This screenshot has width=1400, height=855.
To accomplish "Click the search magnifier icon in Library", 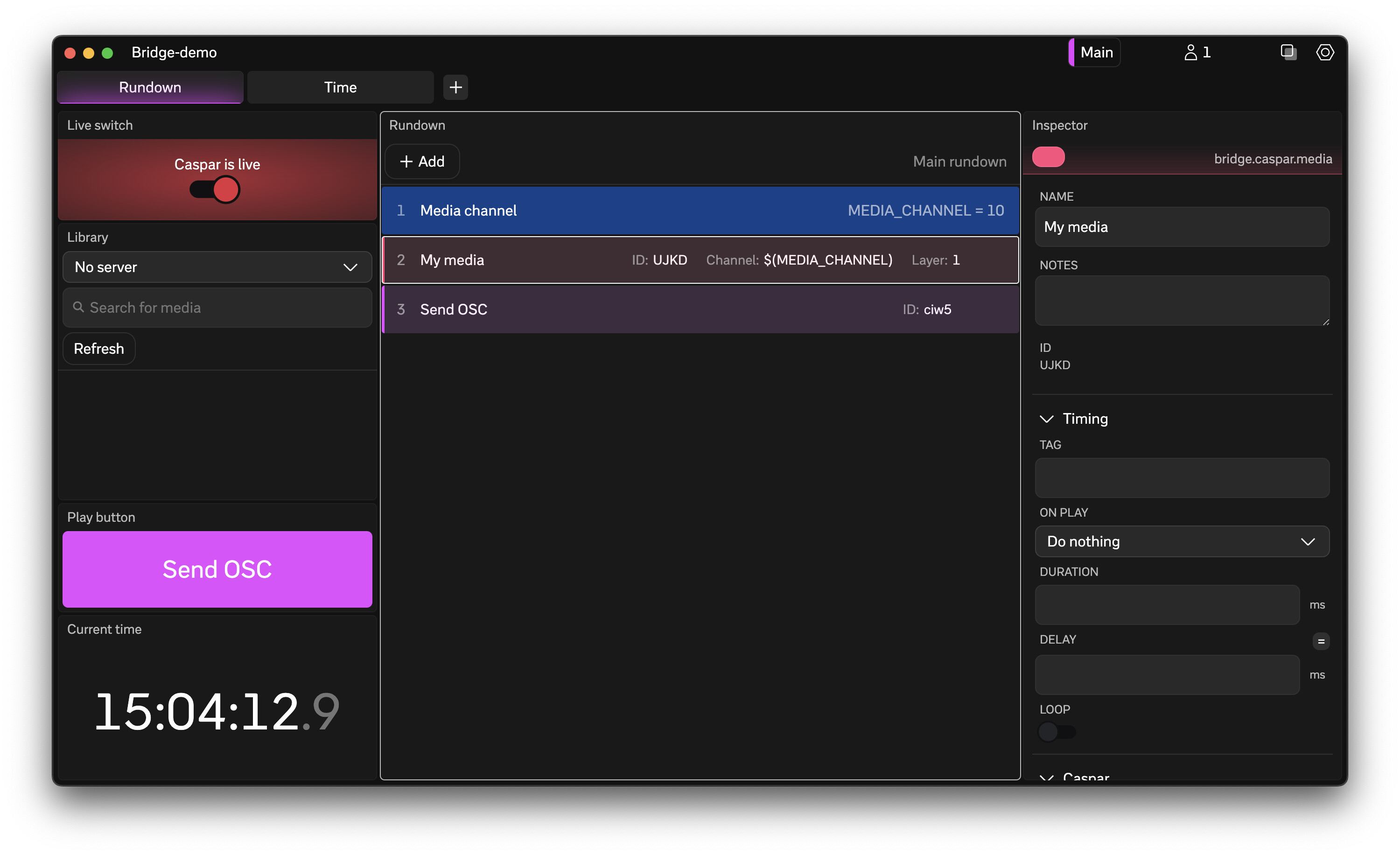I will (78, 308).
